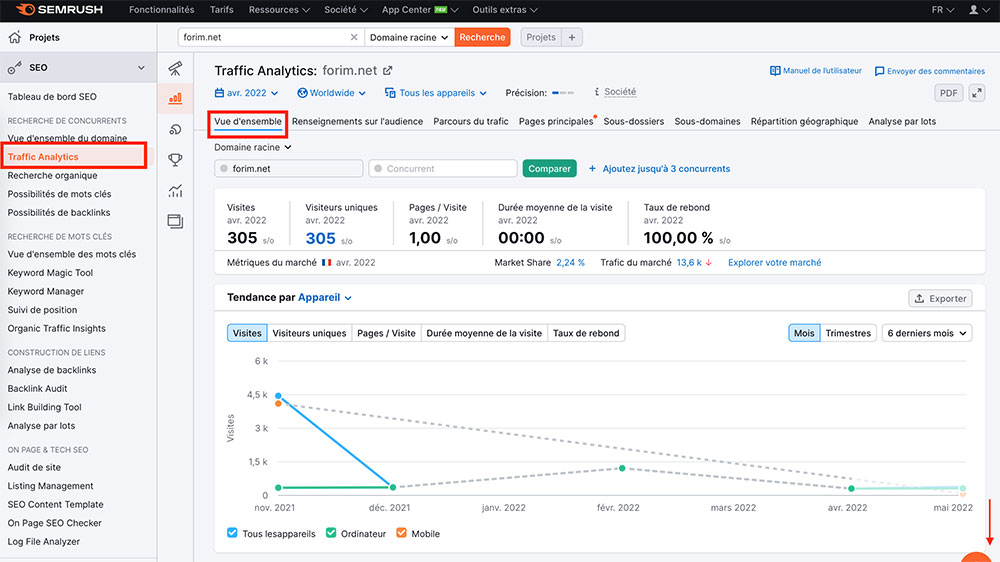The height and width of the screenshot is (562, 1000).
Task: Show Visiteurs uniques metric in chart
Action: click(x=309, y=333)
